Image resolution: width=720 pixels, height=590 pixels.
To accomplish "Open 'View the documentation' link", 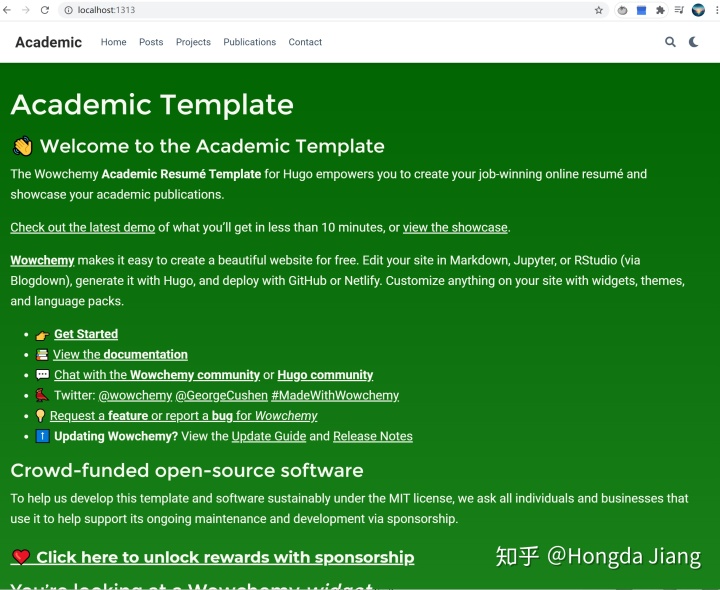I will [120, 354].
